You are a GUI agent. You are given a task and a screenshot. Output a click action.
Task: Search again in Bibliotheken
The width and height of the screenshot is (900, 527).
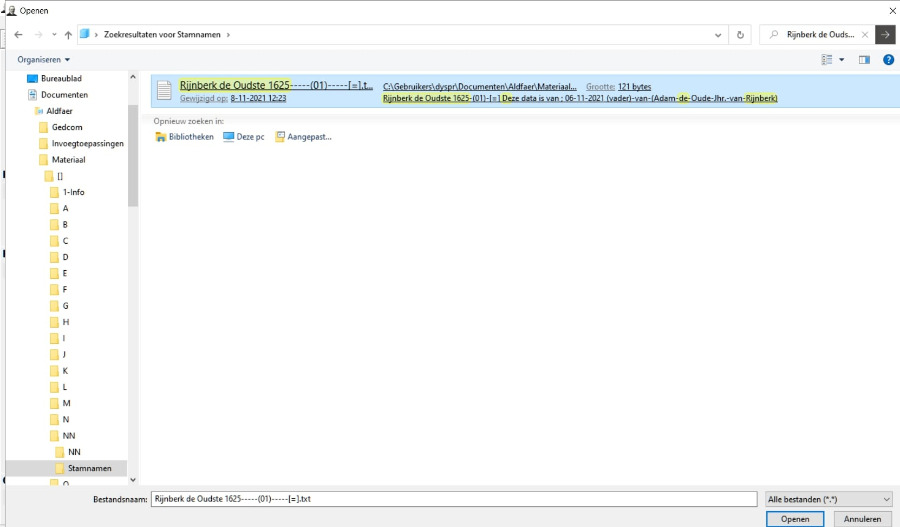pos(185,137)
